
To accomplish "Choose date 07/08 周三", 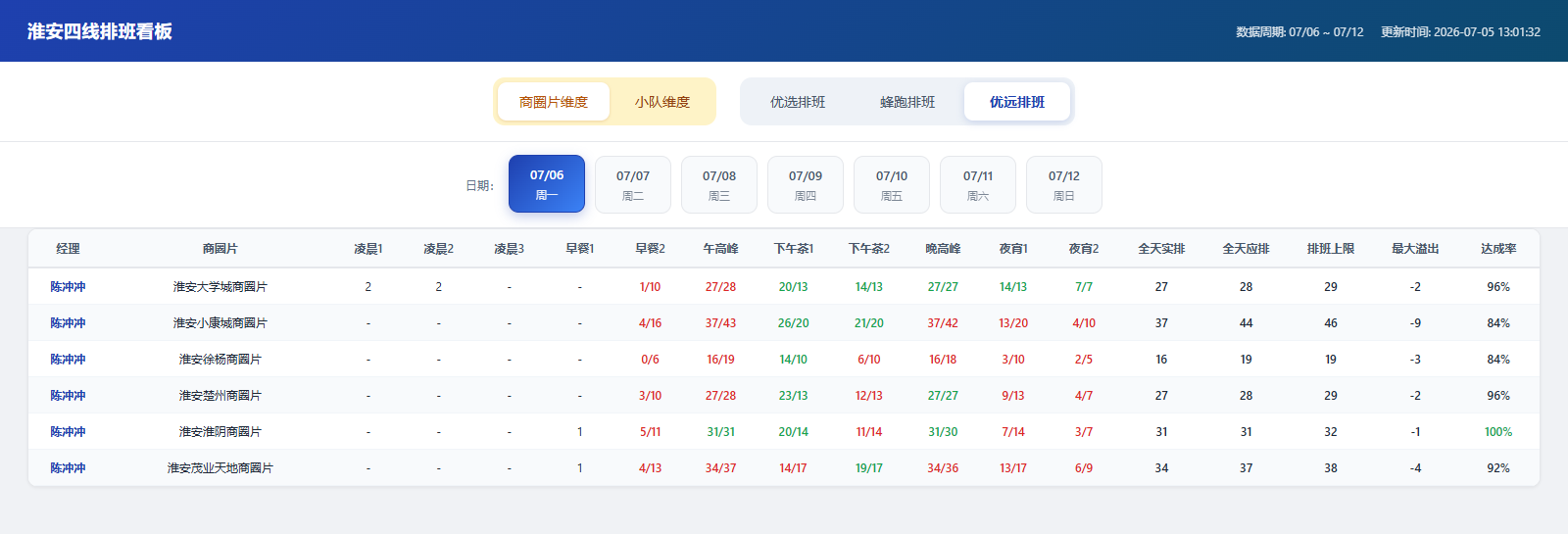I will [719, 184].
